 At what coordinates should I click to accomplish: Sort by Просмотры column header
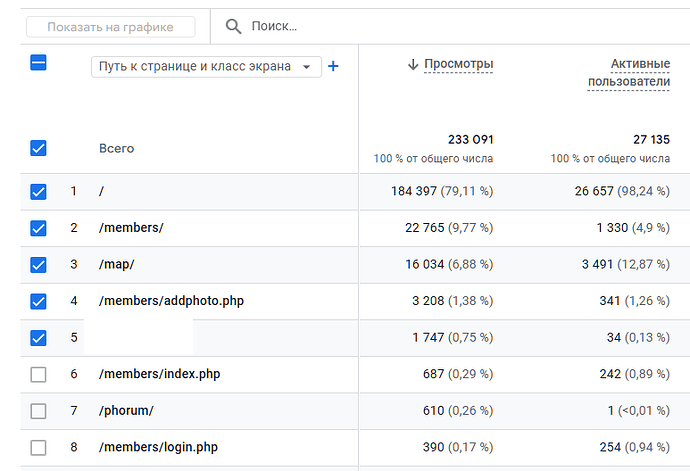[459, 64]
